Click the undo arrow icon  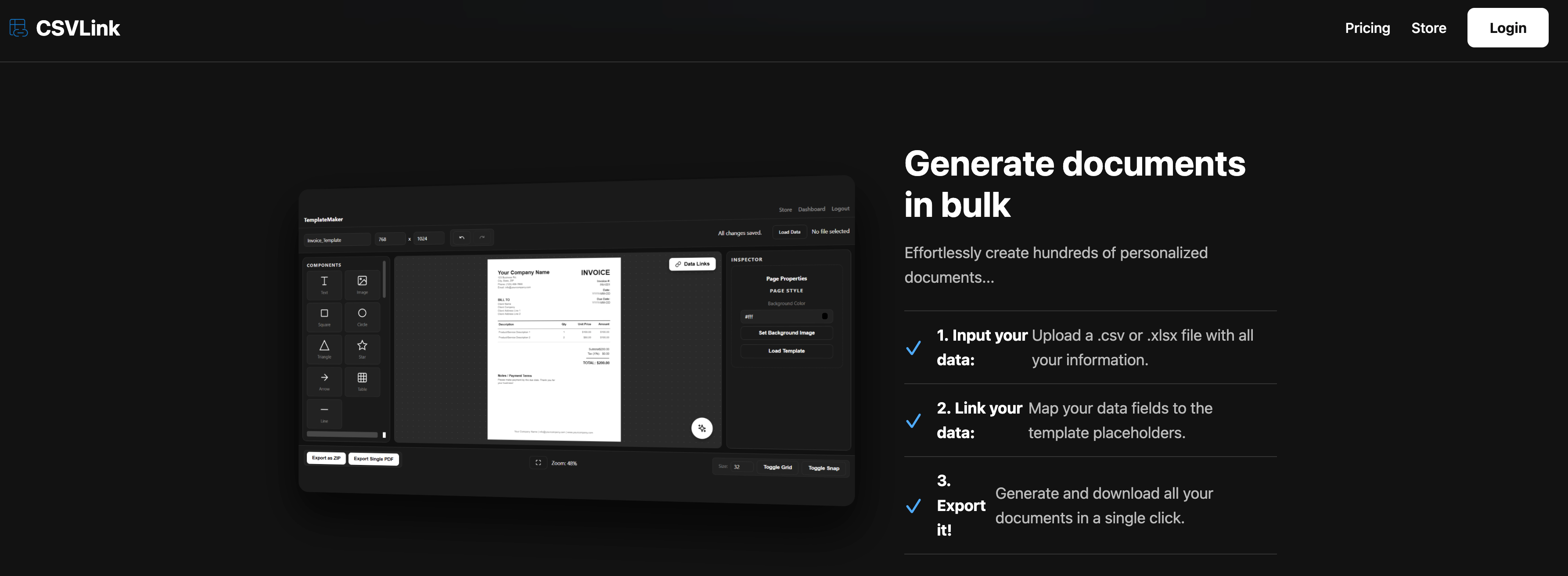461,238
